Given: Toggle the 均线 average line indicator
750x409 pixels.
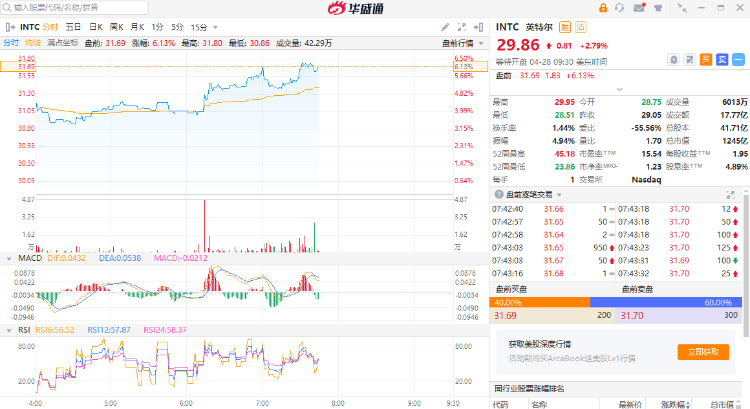Looking at the screenshot, I should tap(33, 43).
